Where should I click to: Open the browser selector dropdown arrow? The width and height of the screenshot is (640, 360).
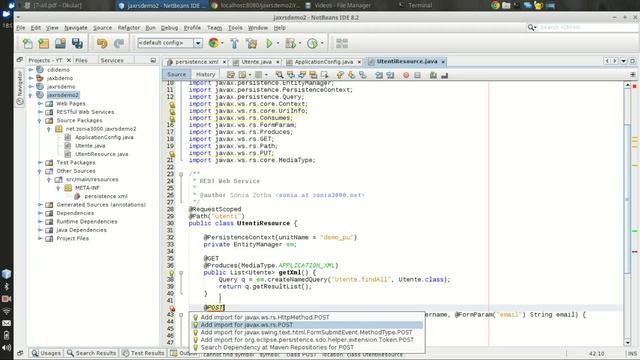point(222,43)
